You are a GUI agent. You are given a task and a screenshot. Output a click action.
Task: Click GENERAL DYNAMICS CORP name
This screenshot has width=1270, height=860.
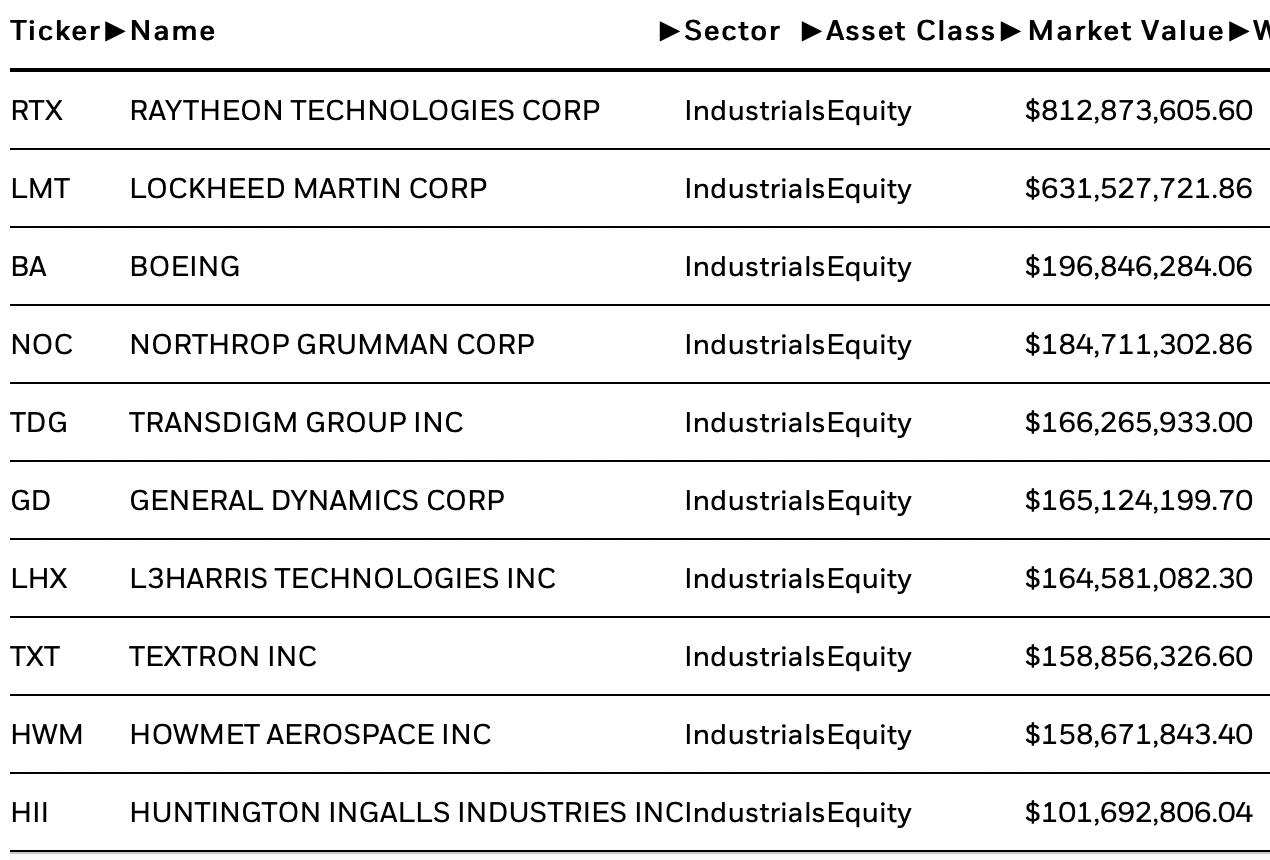(x=317, y=500)
